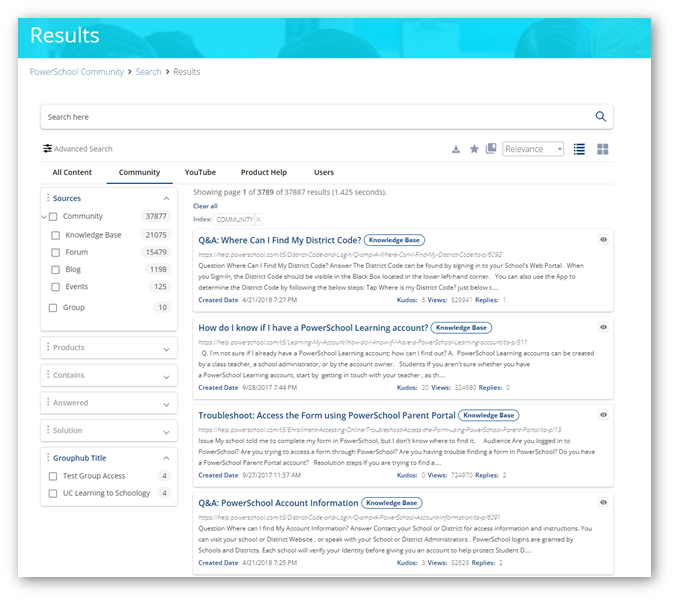Click the Clear all link
The width and height of the screenshot is (674, 600).
(x=205, y=206)
